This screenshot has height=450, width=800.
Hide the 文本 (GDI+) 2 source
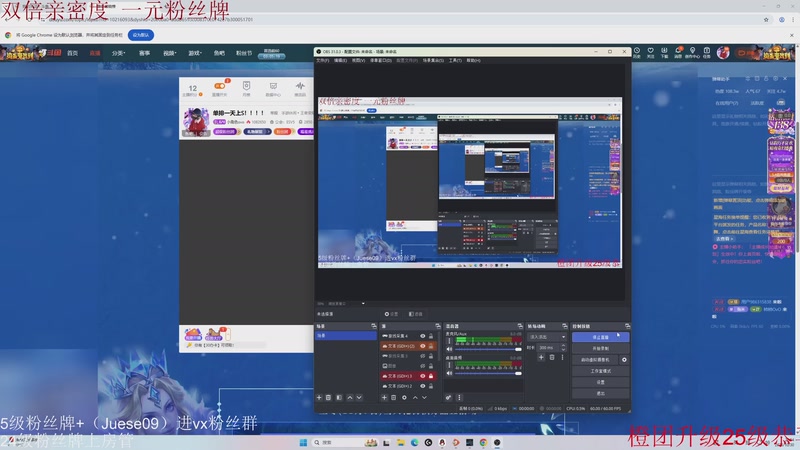click(x=422, y=386)
